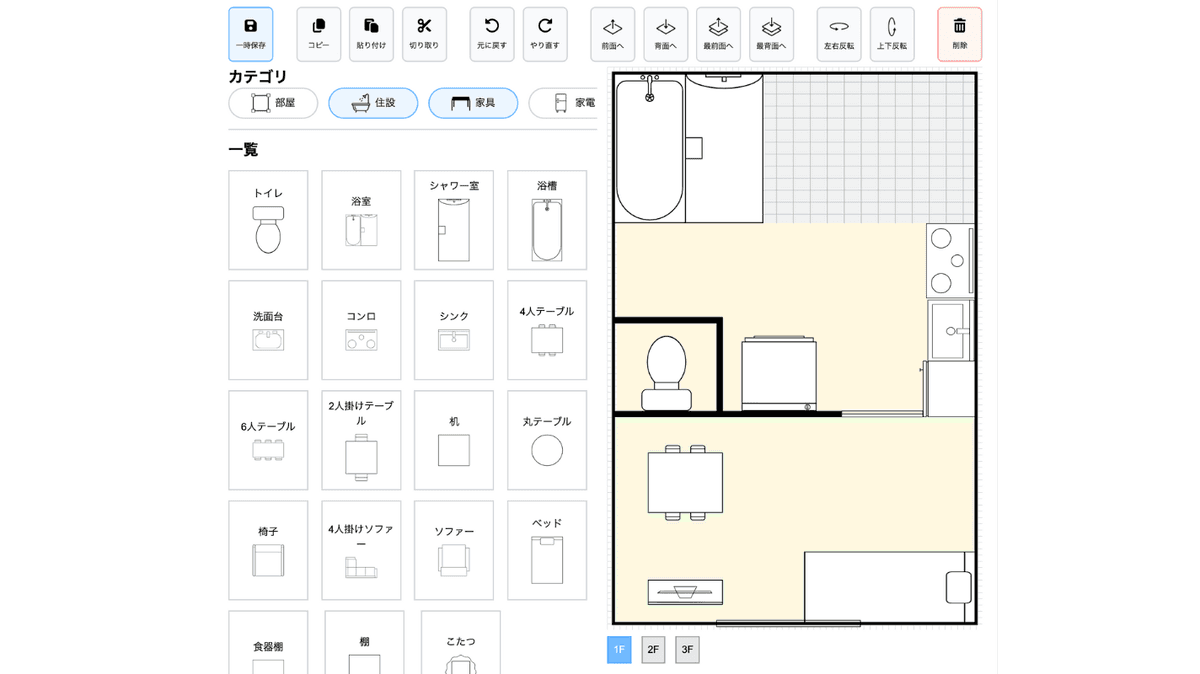Flip vertically with 上下反転 icon
Screen dimensions: 1200x674
891,33
